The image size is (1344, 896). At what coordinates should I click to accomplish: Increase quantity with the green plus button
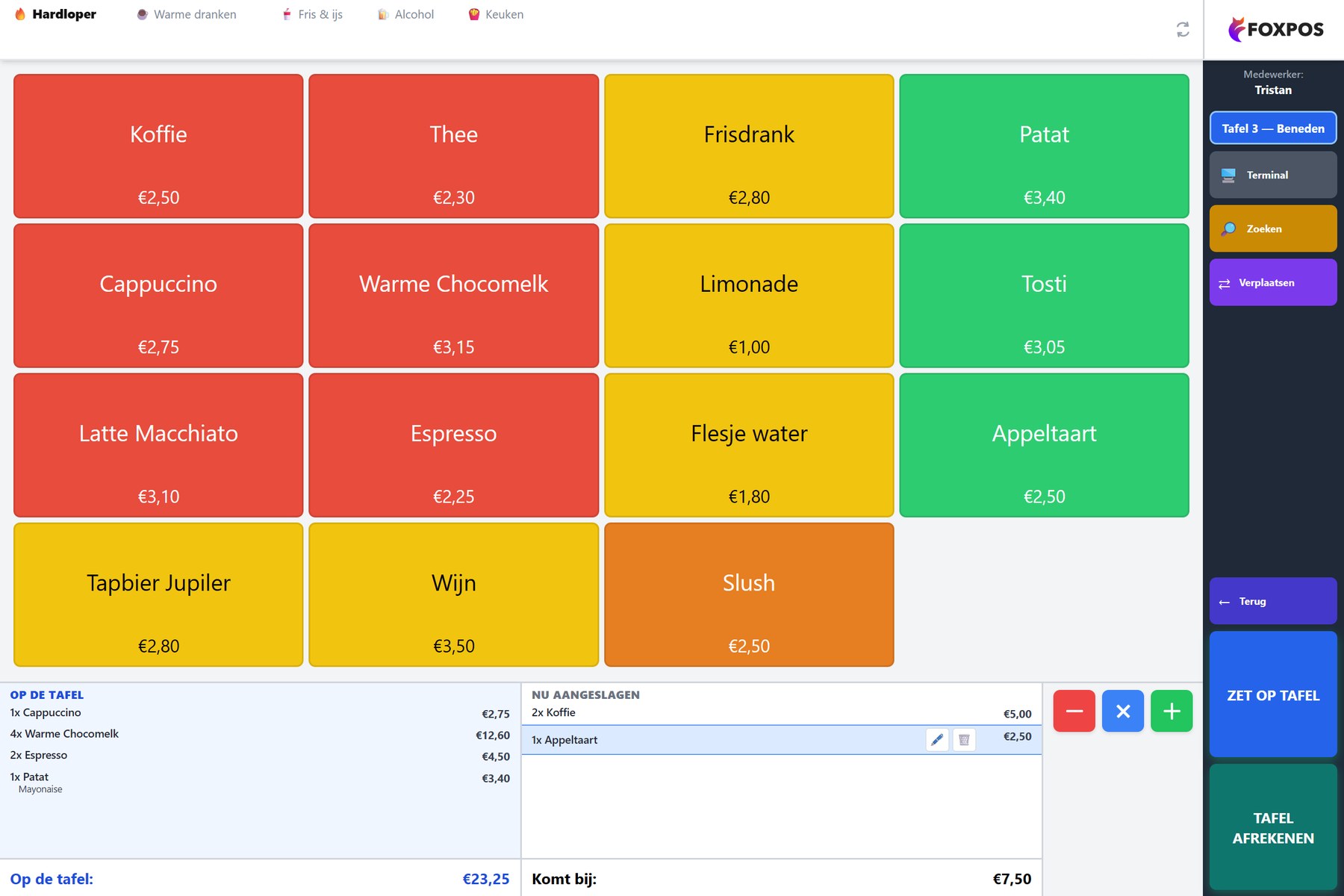tap(1172, 711)
